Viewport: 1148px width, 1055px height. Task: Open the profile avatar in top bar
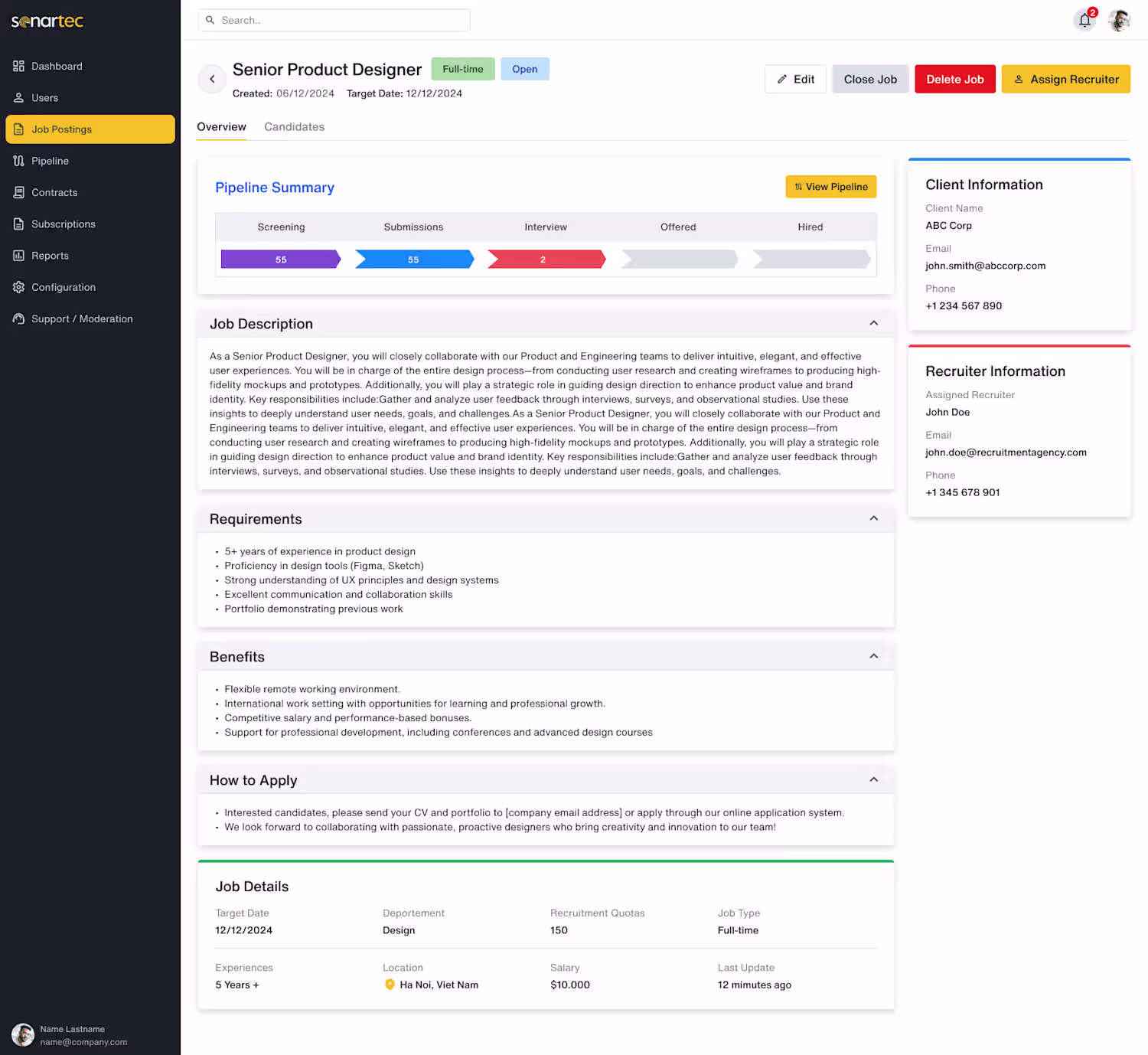pos(1119,20)
